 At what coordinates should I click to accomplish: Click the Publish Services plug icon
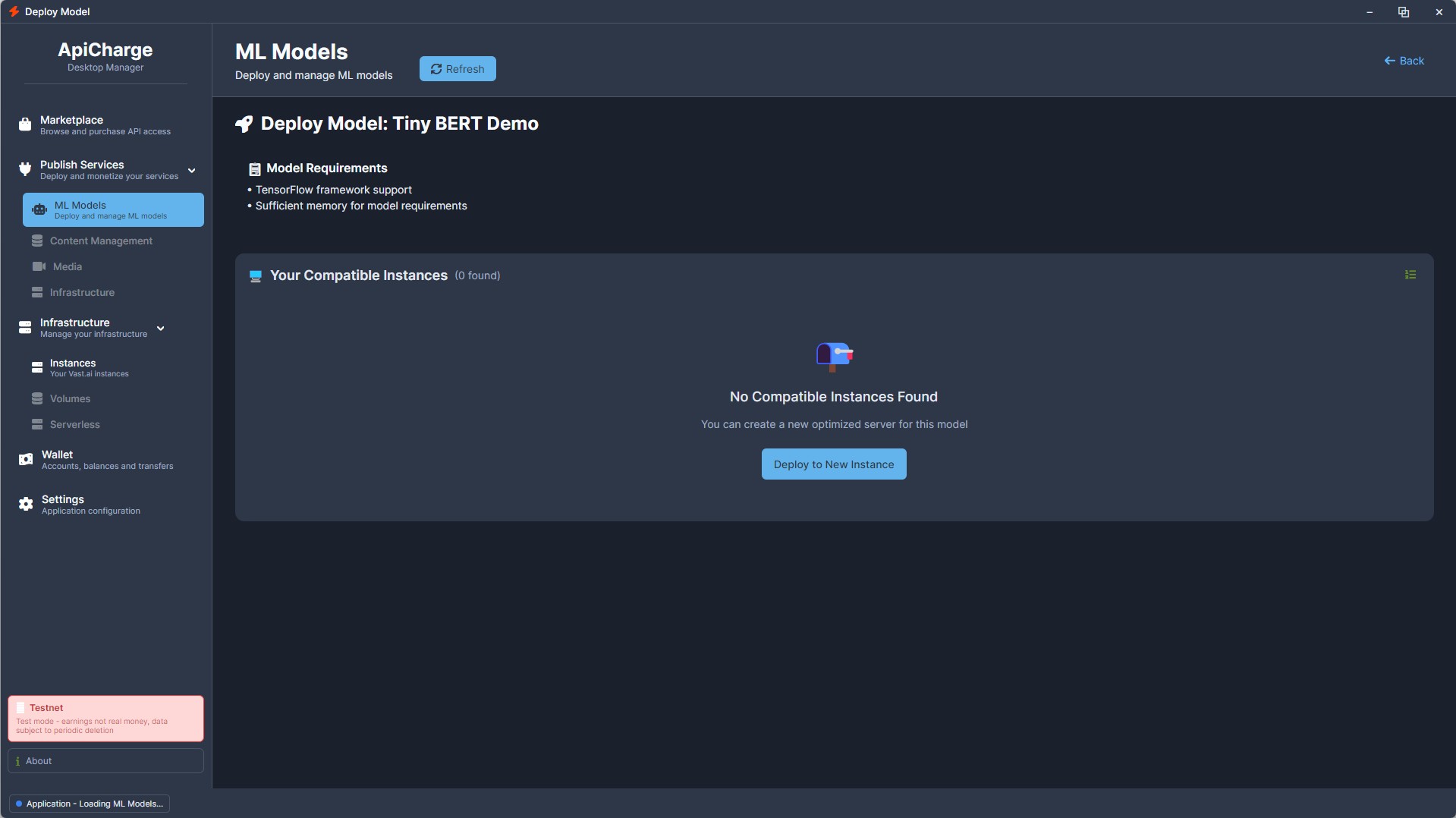25,169
